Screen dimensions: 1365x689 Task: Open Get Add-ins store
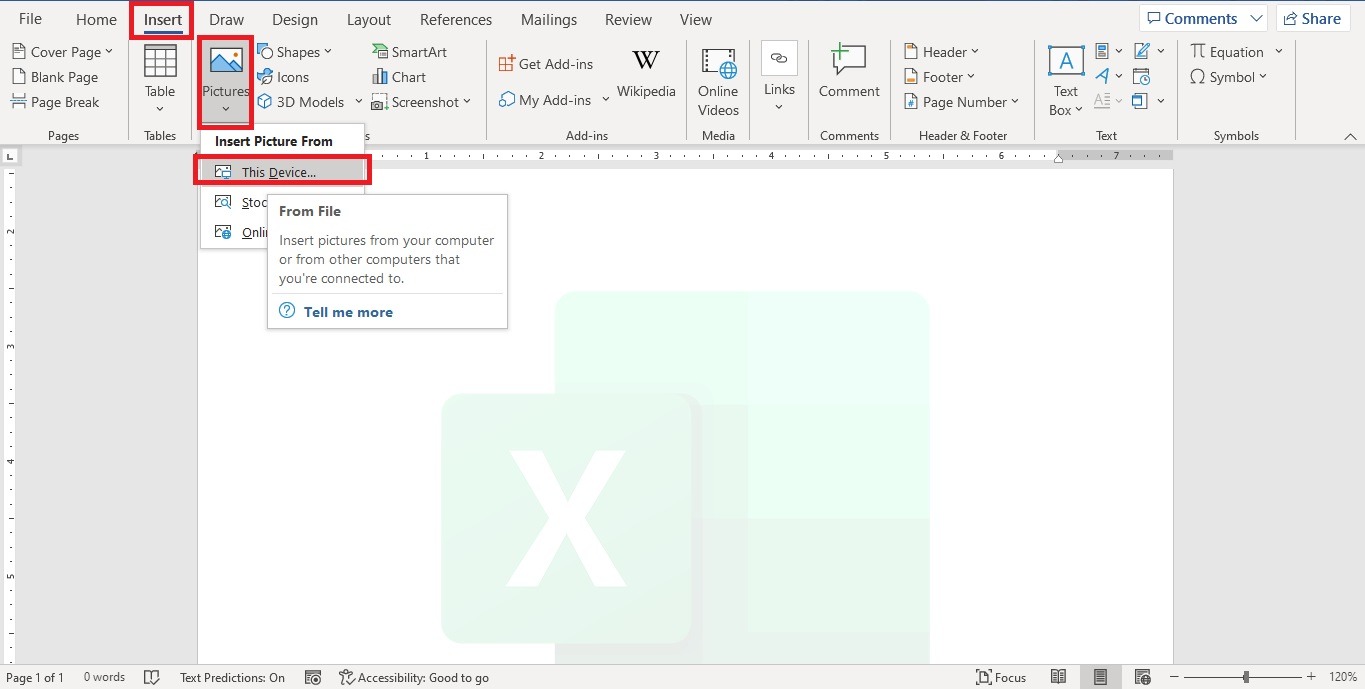point(546,64)
